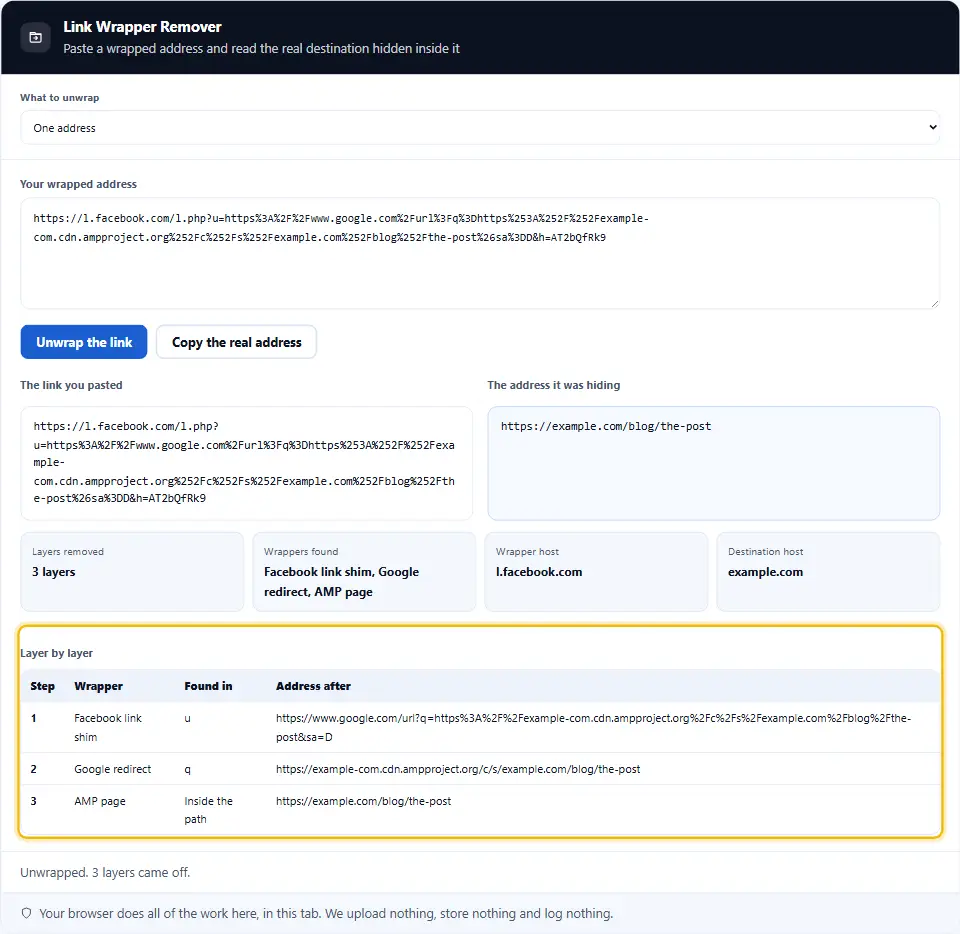Click the final address in step 3 row
This screenshot has width=960, height=934.
363,801
